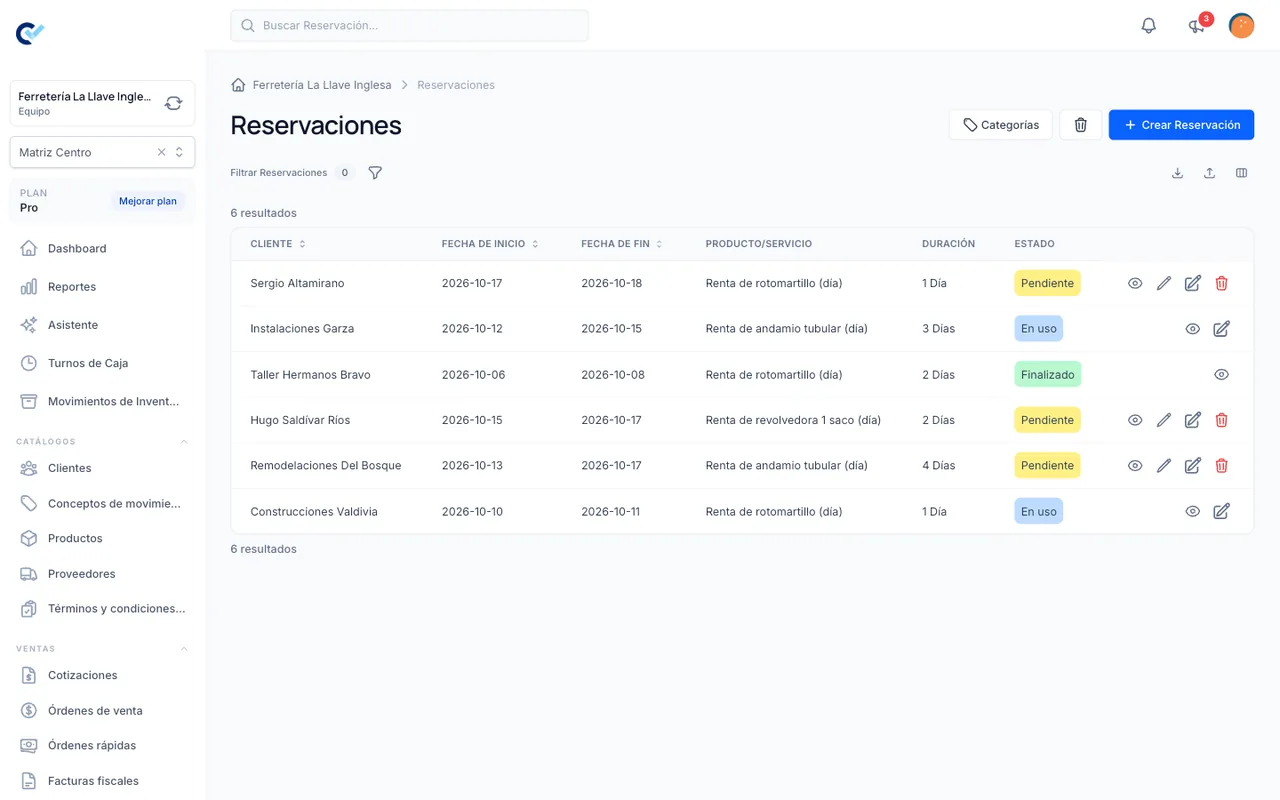Sort by Fecha de inicio column
This screenshot has height=800, width=1280.
pyautogui.click(x=490, y=244)
